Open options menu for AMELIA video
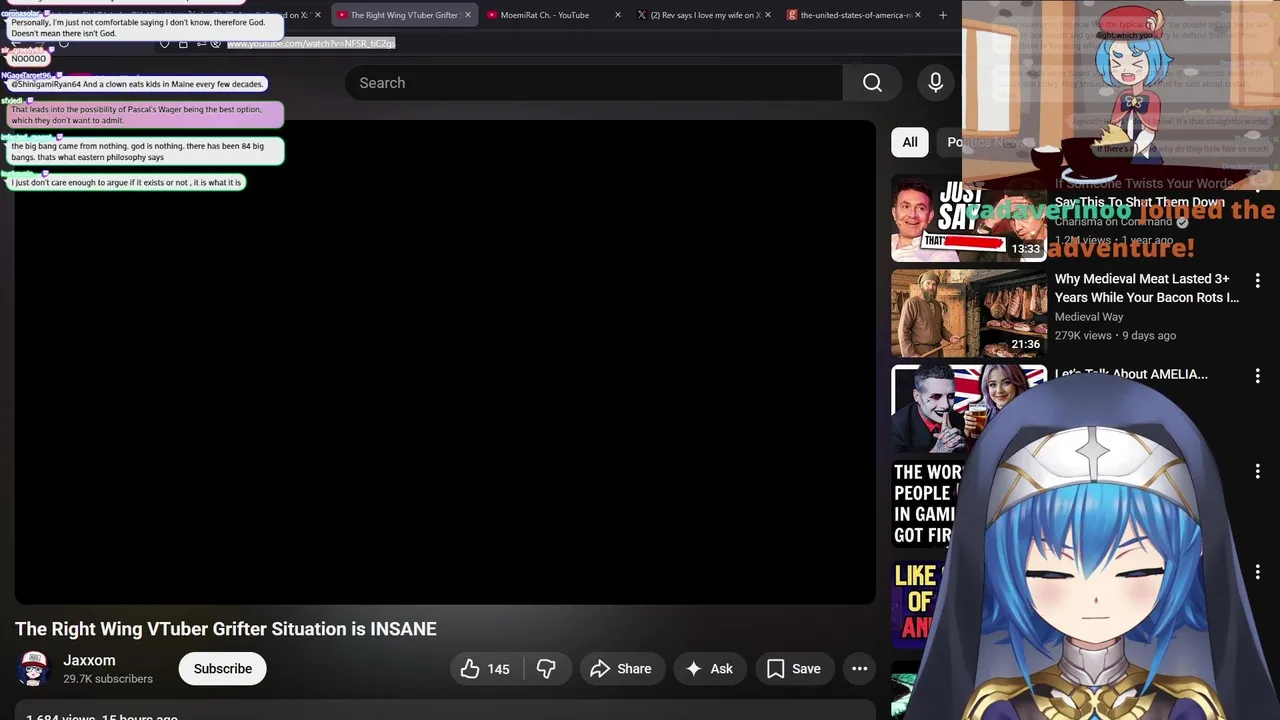 [1257, 376]
